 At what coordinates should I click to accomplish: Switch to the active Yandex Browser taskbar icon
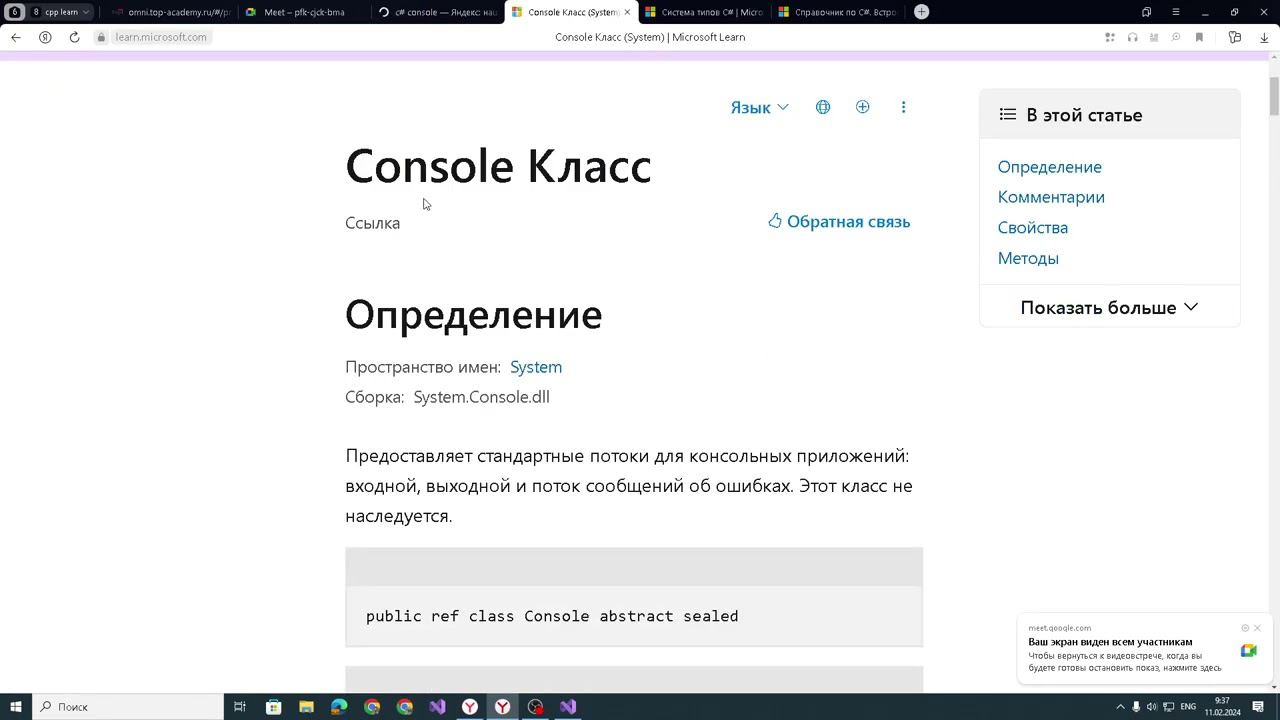tap(502, 707)
